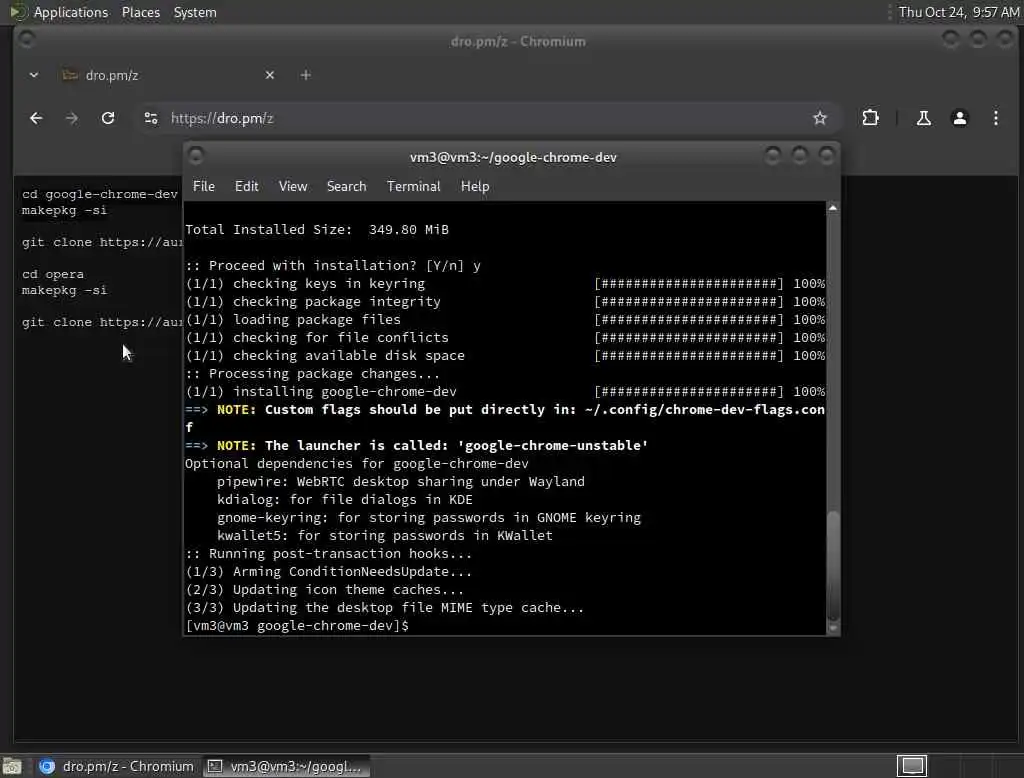Click 'Arming ConditionNeedsUpdate' line
This screenshot has width=1024, height=778.
coord(328,572)
